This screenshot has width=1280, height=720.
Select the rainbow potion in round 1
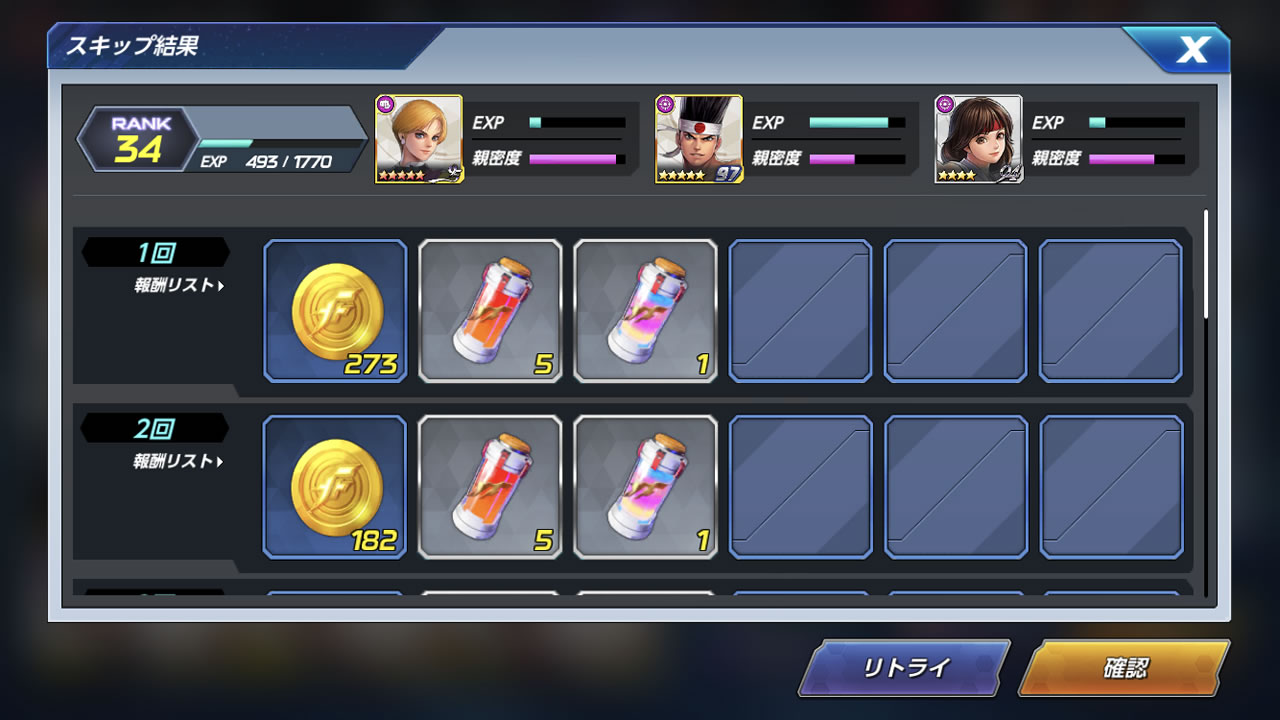(x=645, y=311)
